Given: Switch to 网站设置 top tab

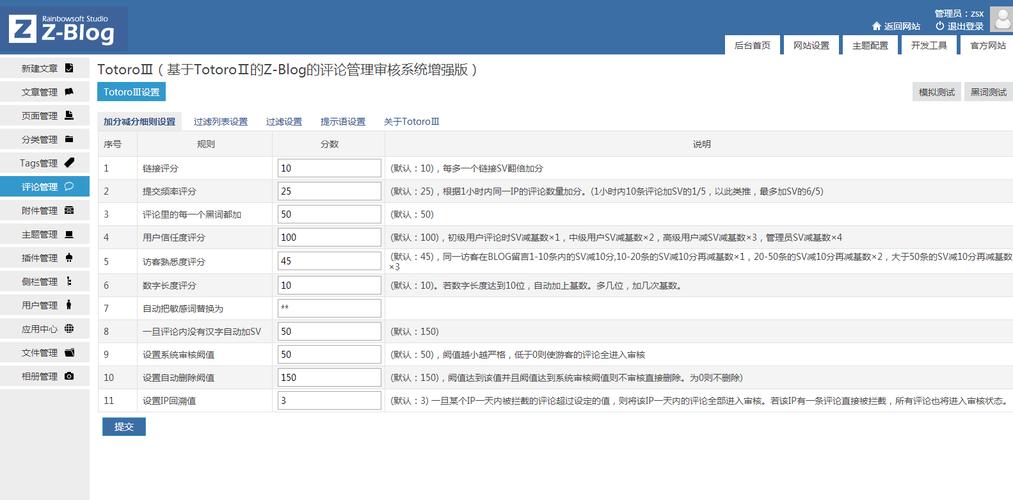Looking at the screenshot, I should (811, 45).
